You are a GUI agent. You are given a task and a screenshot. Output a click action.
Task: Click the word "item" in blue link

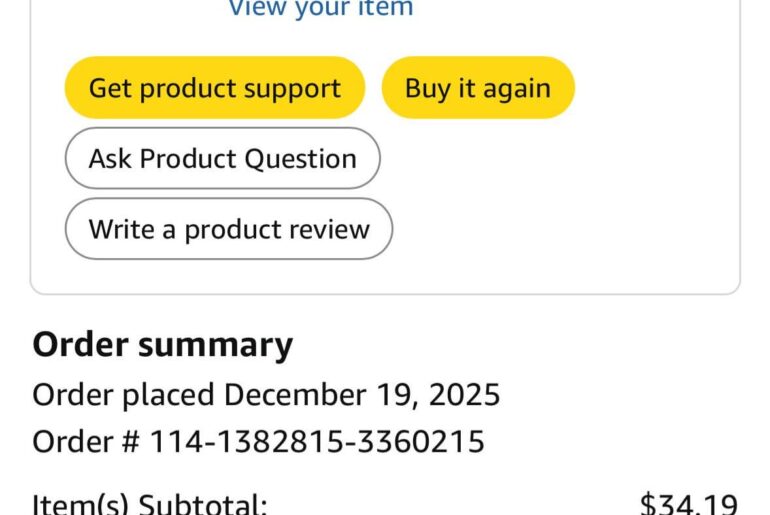coord(387,9)
